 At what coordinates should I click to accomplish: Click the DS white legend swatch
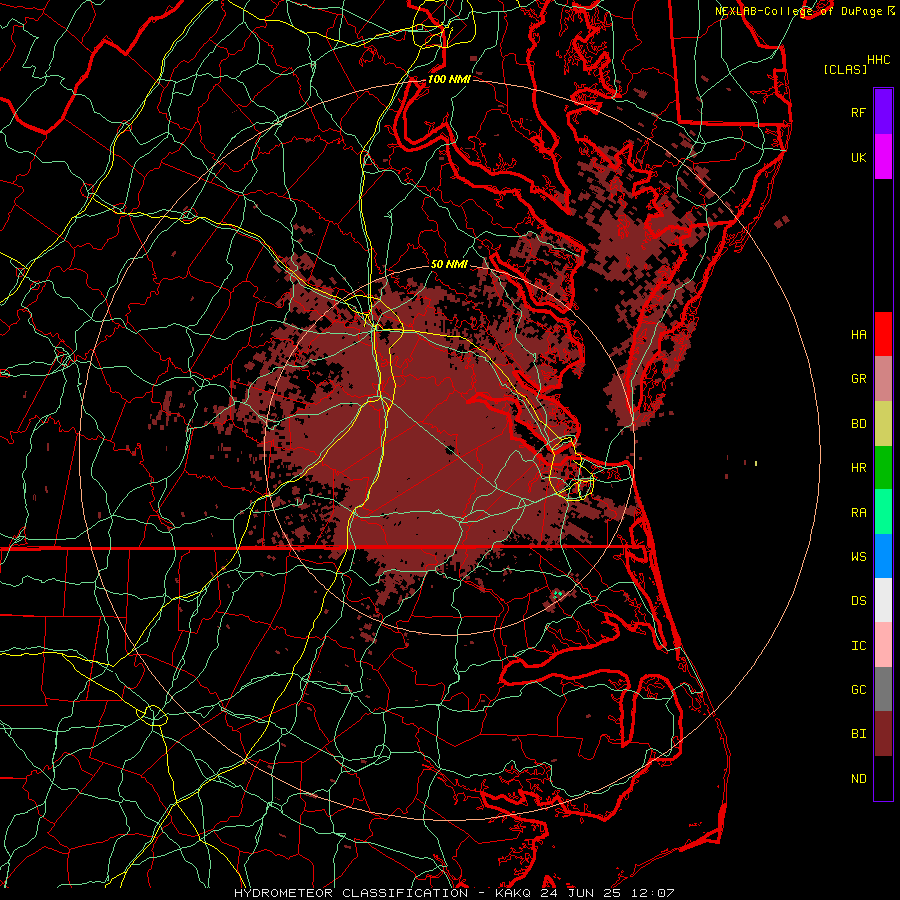(883, 600)
